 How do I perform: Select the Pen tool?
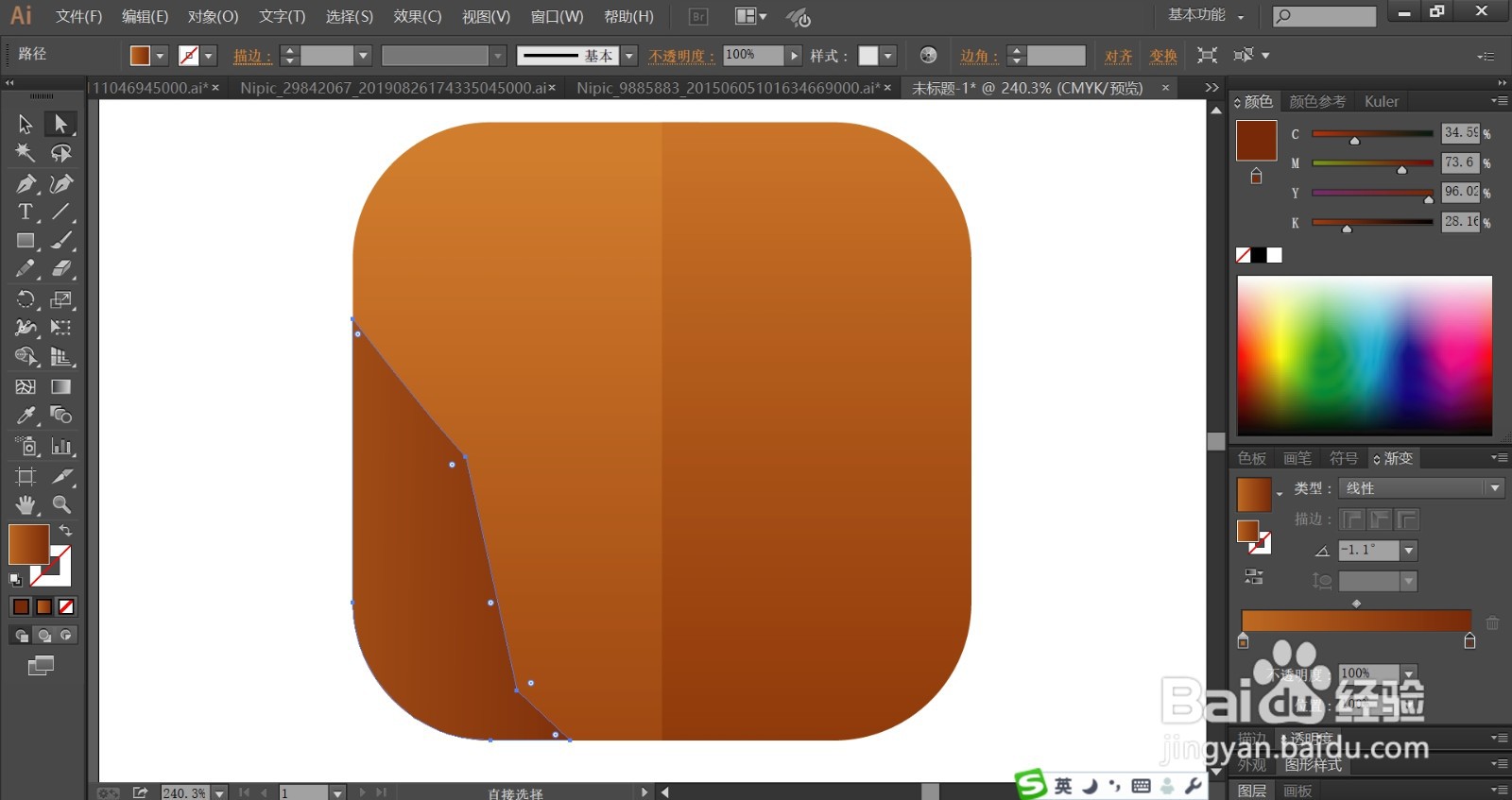point(26,183)
